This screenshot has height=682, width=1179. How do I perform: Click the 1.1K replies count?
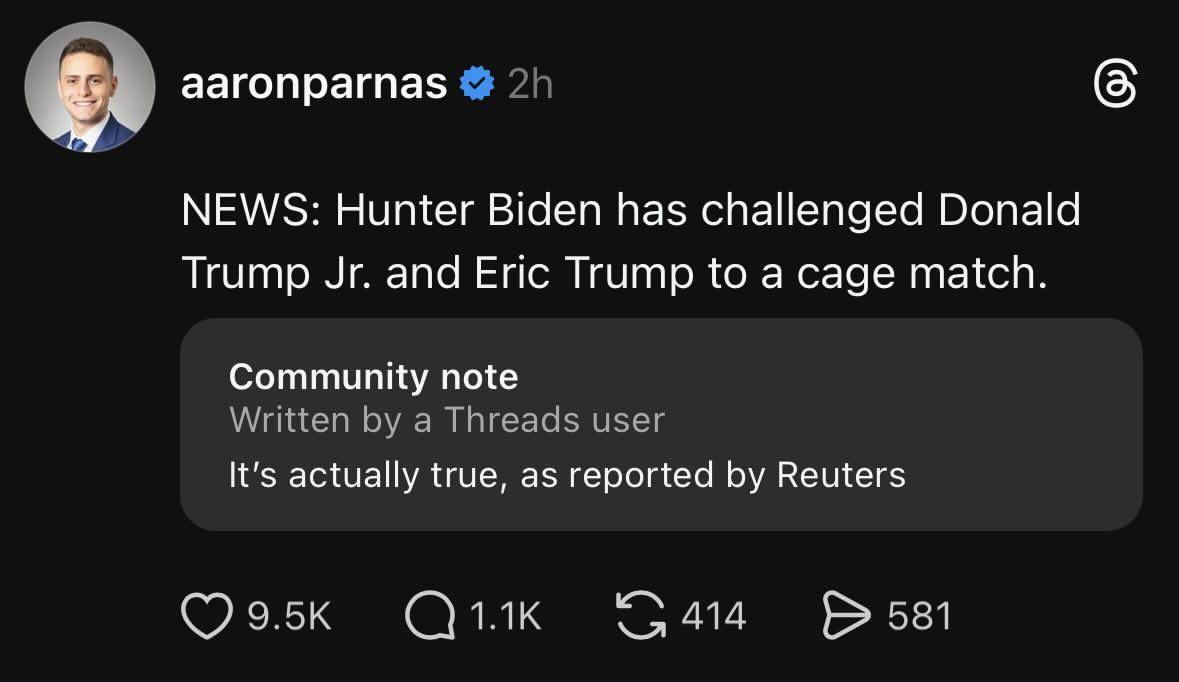tap(505, 616)
